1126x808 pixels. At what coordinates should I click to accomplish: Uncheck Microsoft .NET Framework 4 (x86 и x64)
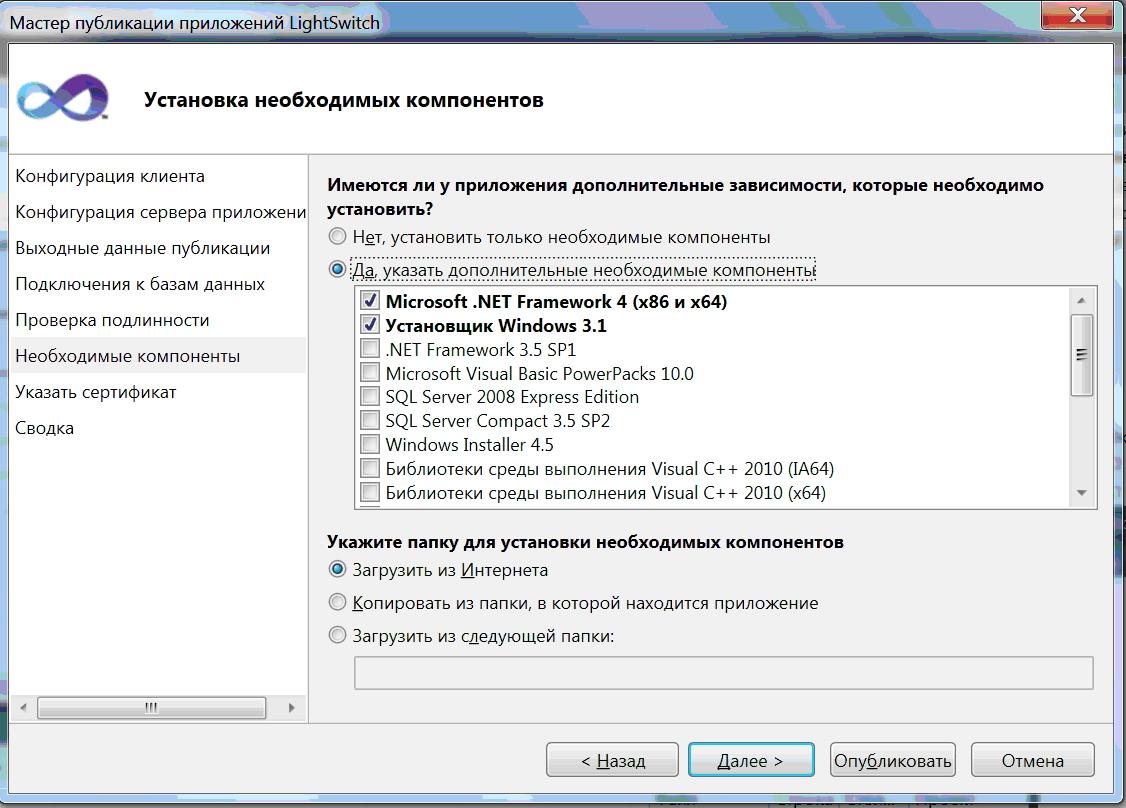(370, 300)
